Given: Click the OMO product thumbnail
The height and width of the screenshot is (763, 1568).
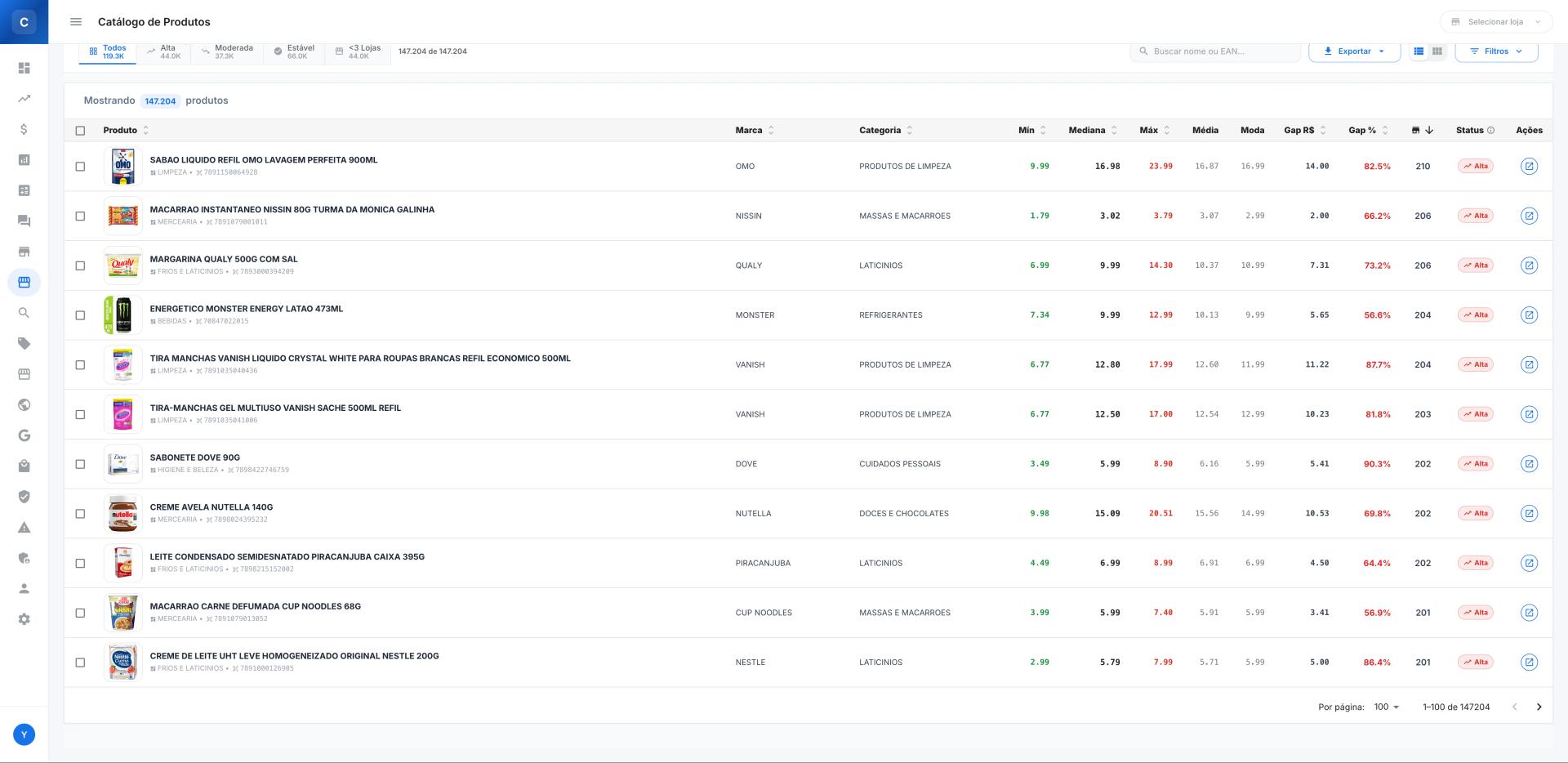Looking at the screenshot, I should pyautogui.click(x=122, y=167).
